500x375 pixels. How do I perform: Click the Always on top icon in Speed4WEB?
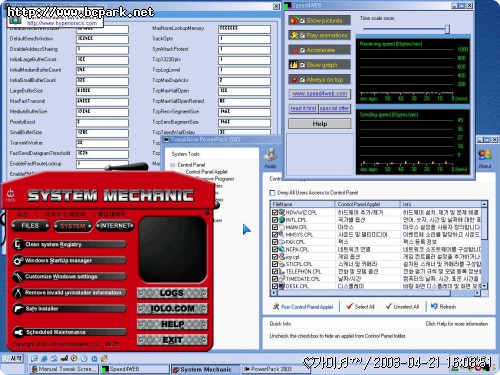294,80
